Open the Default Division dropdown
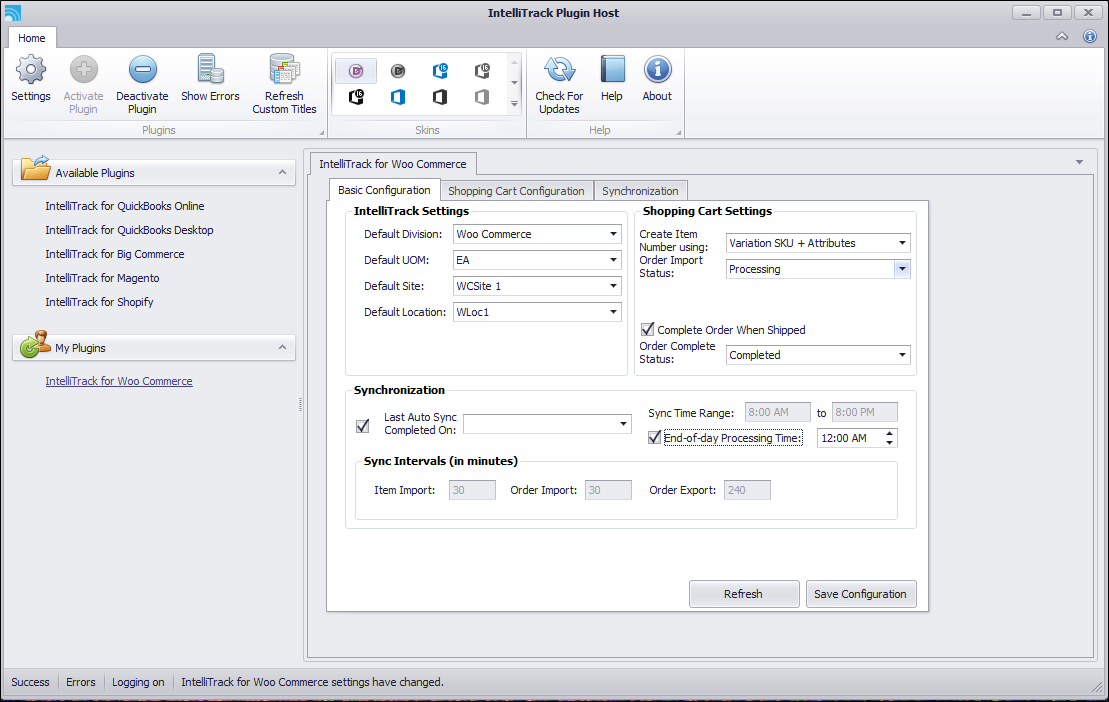 coord(613,234)
